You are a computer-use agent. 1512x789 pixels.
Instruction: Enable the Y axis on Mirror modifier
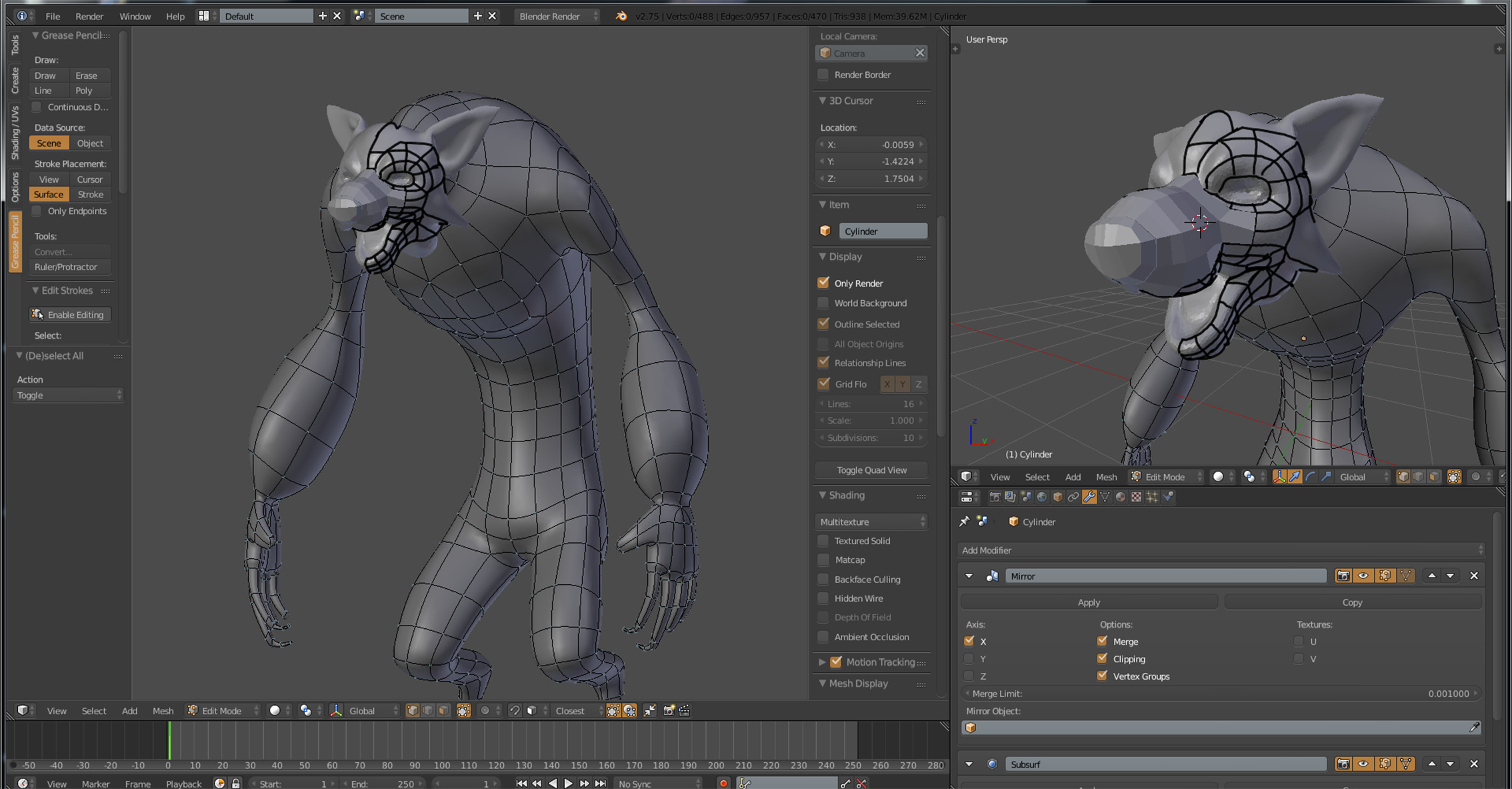point(969,658)
